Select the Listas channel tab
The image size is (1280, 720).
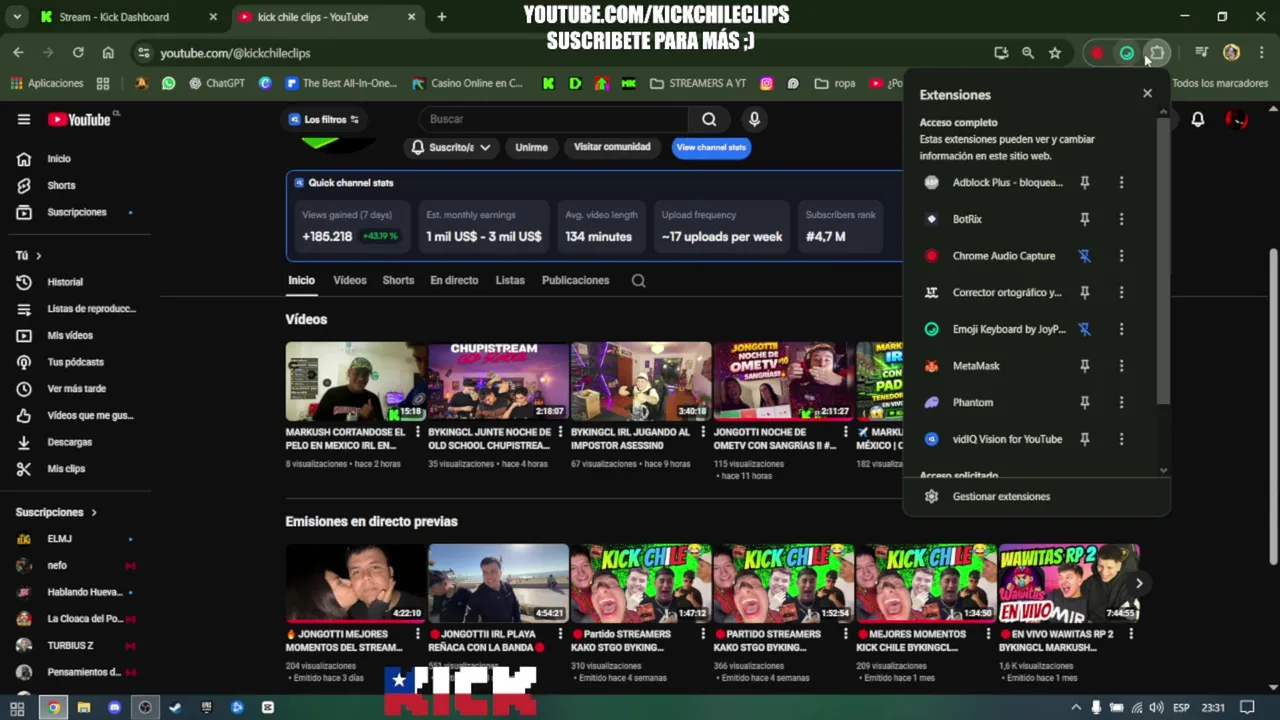[x=510, y=281]
